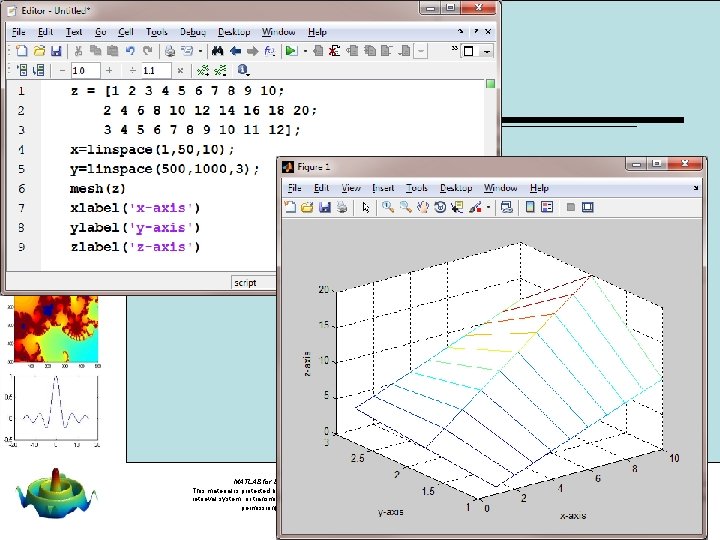Select Zoom In tool in Figure 1
Viewport: 720px width, 540px height.
(x=388, y=207)
